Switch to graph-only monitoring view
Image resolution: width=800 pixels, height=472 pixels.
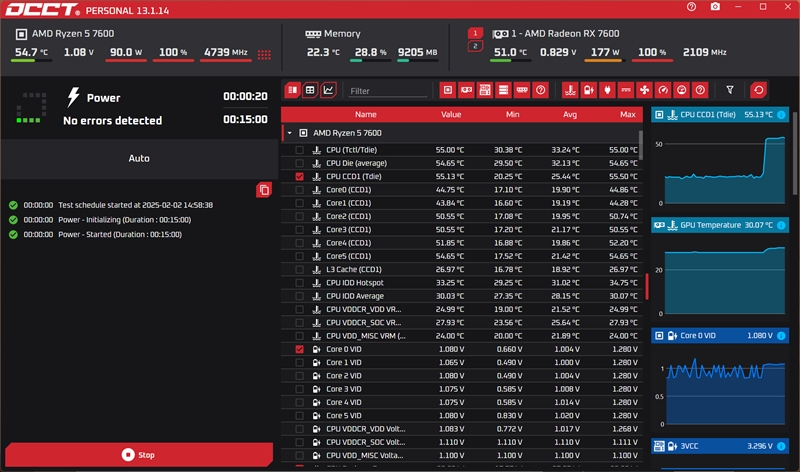coord(328,90)
